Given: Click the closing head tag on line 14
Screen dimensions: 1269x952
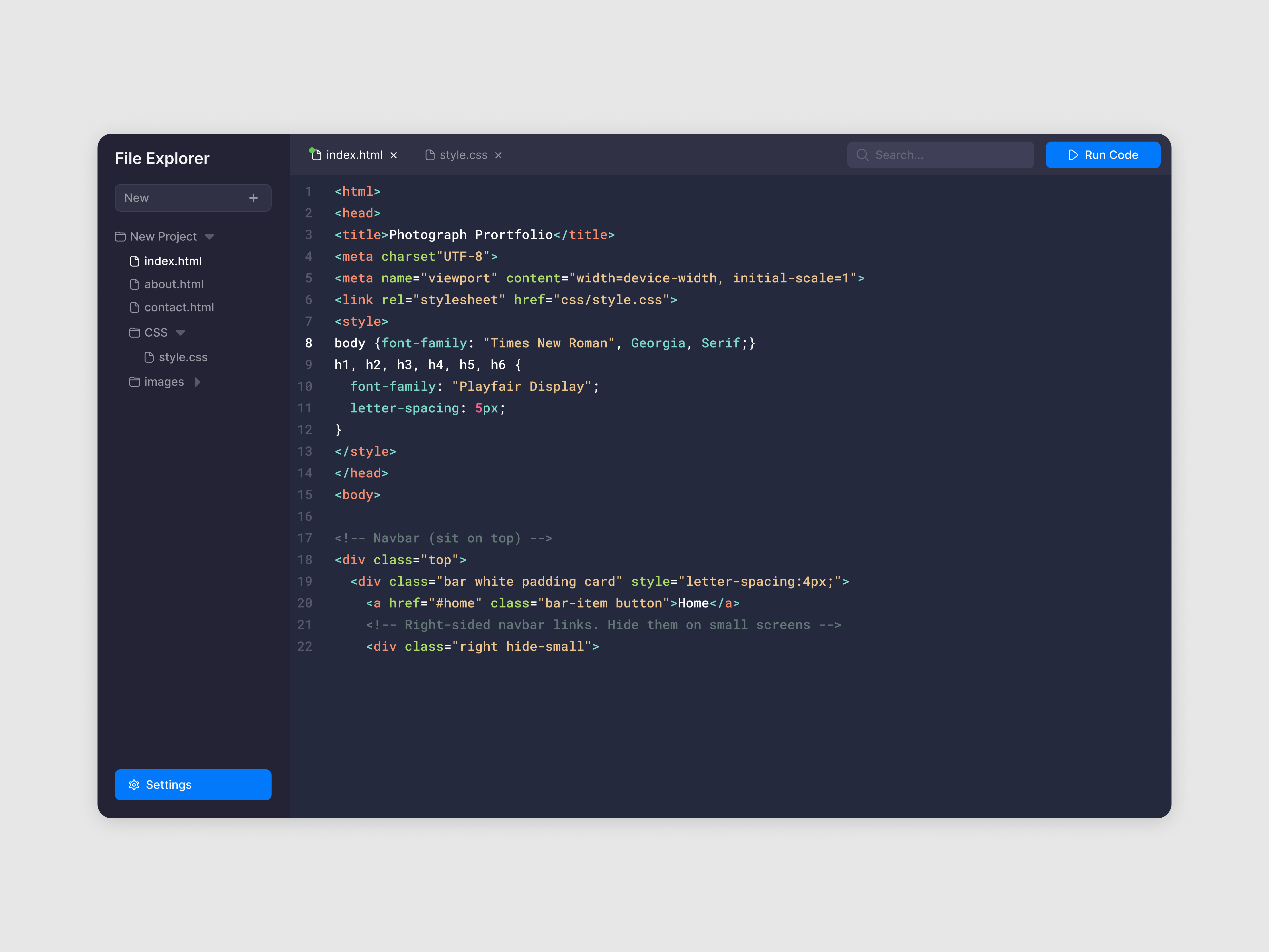Looking at the screenshot, I should 361,473.
